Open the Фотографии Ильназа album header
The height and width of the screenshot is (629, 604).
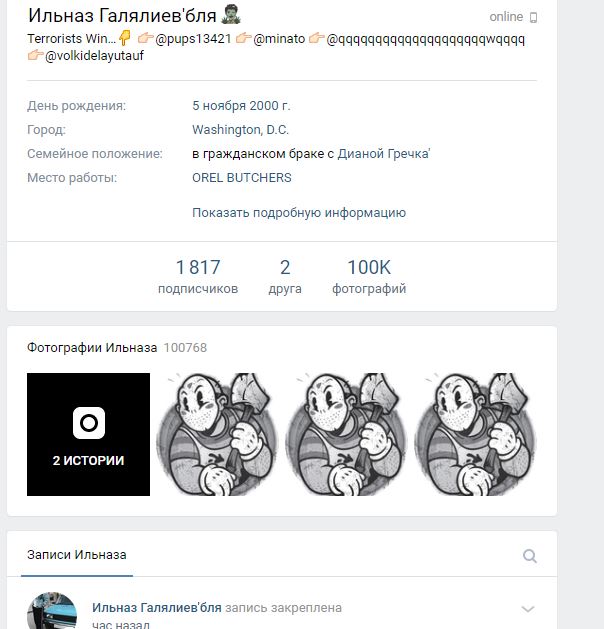pos(92,347)
